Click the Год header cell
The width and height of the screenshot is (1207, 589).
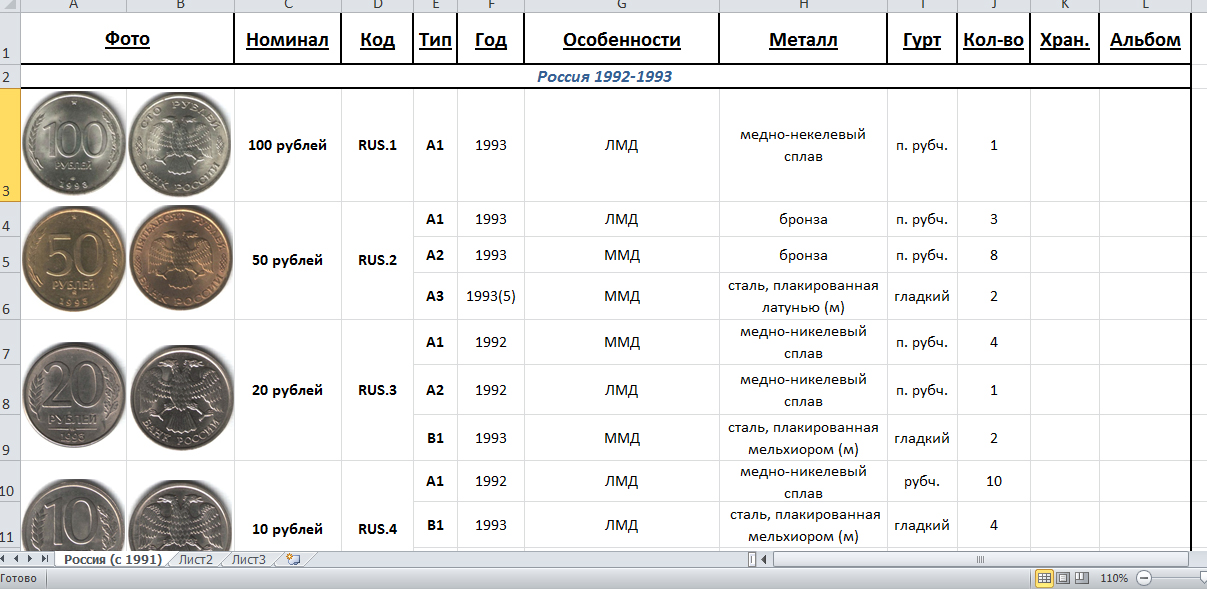491,39
